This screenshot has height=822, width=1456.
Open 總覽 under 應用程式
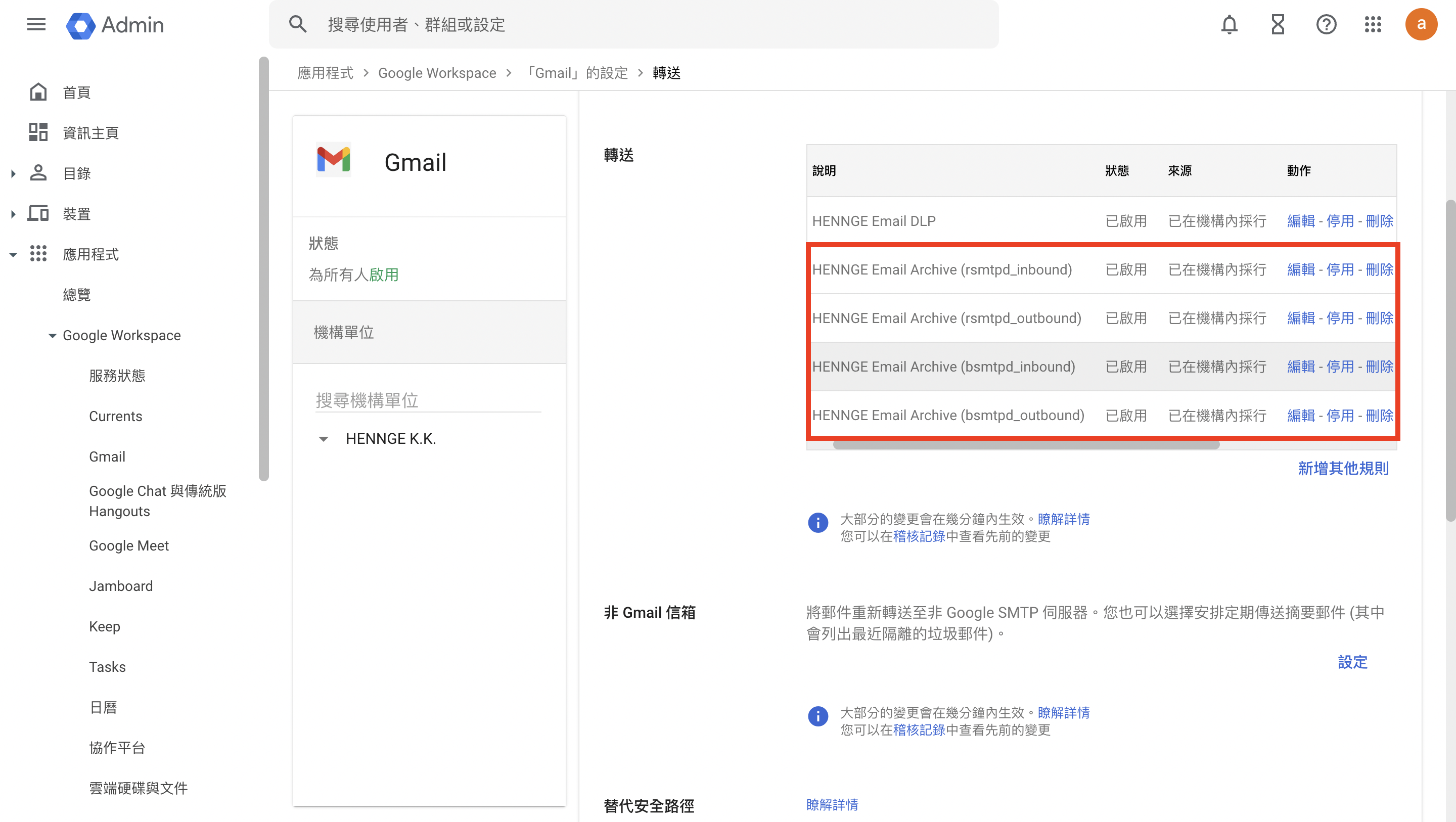76,295
